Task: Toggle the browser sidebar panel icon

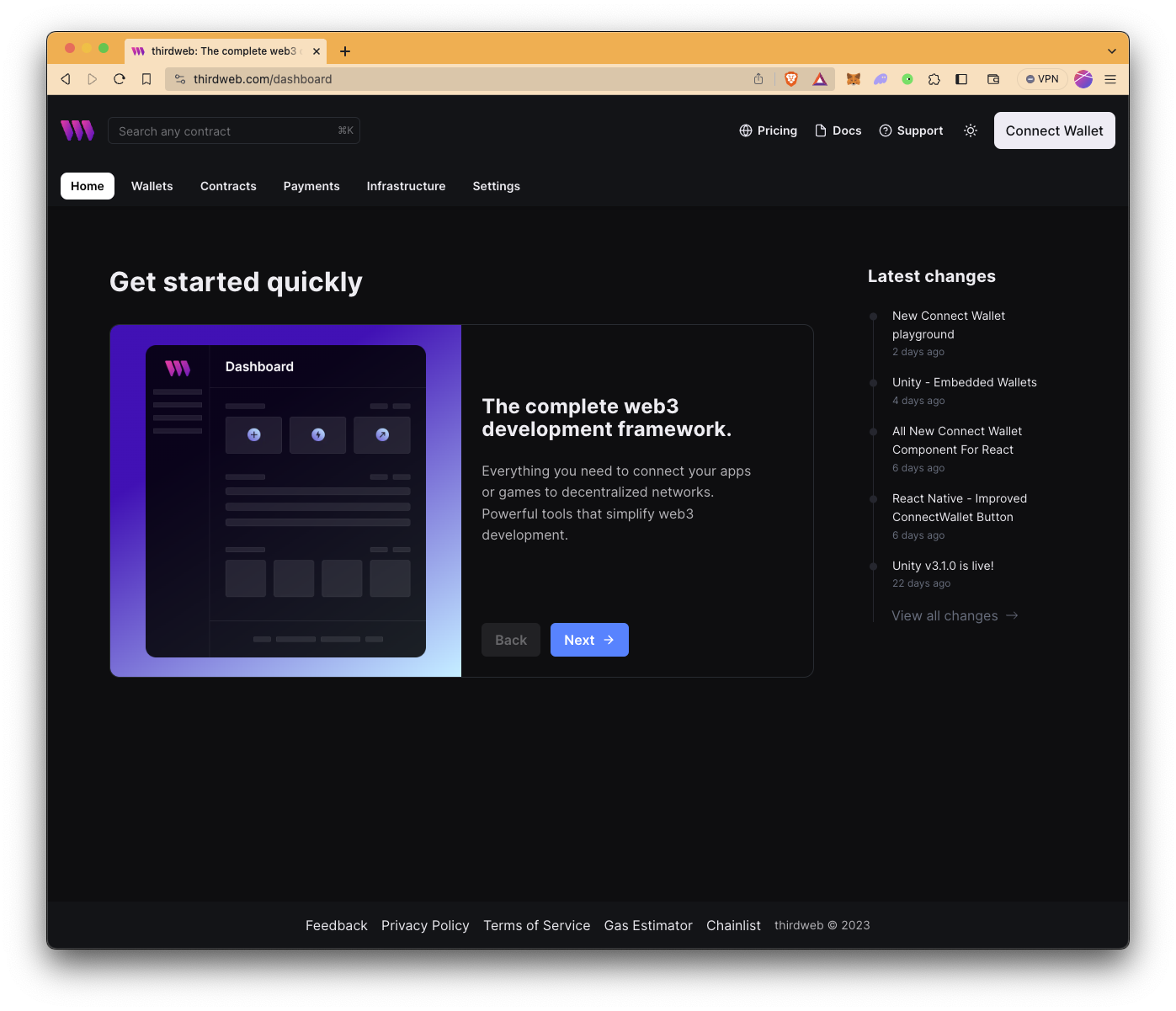Action: tap(961, 79)
